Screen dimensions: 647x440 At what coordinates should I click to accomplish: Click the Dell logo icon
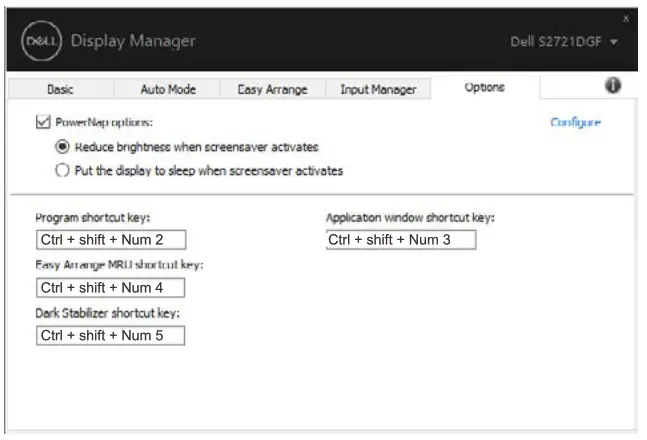tap(41, 41)
